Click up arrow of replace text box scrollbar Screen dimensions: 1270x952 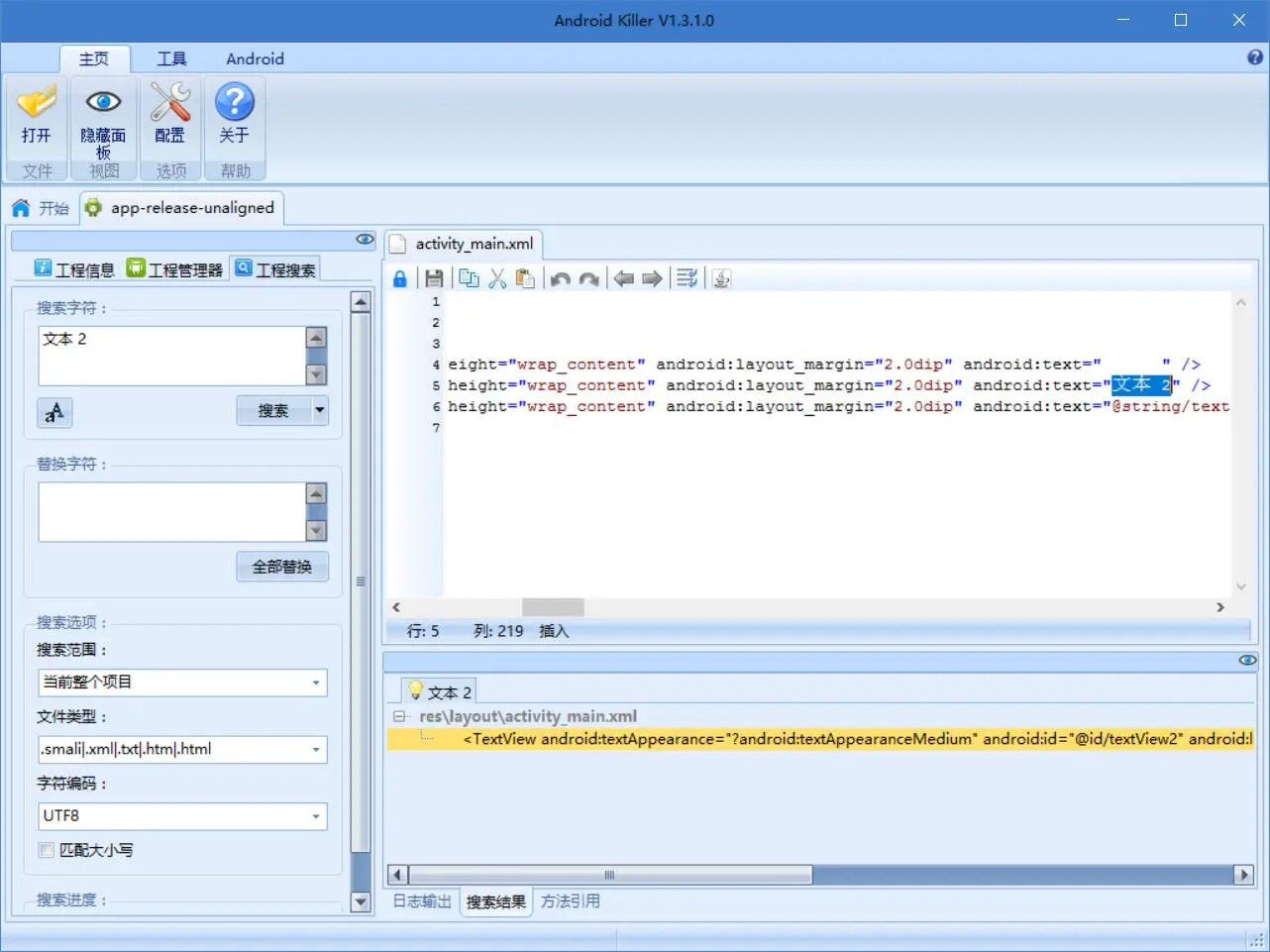pos(316,493)
